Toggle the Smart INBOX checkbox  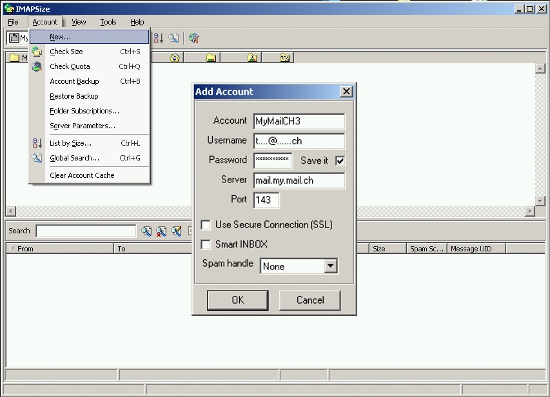tap(206, 244)
